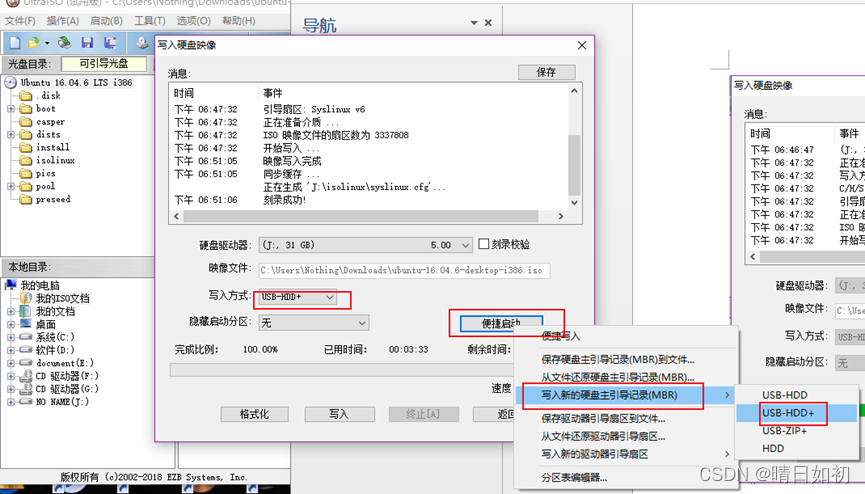865x494 pixels.
Task: Select USB-HDD+ in the submenu
Action: (797, 413)
